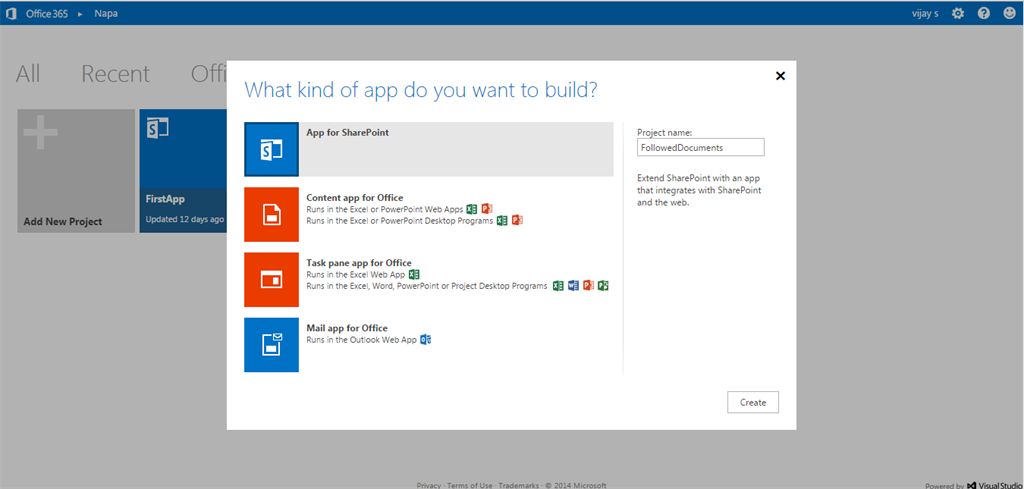This screenshot has width=1024, height=489.
Task: Open the Privacy footer link
Action: 428,485
